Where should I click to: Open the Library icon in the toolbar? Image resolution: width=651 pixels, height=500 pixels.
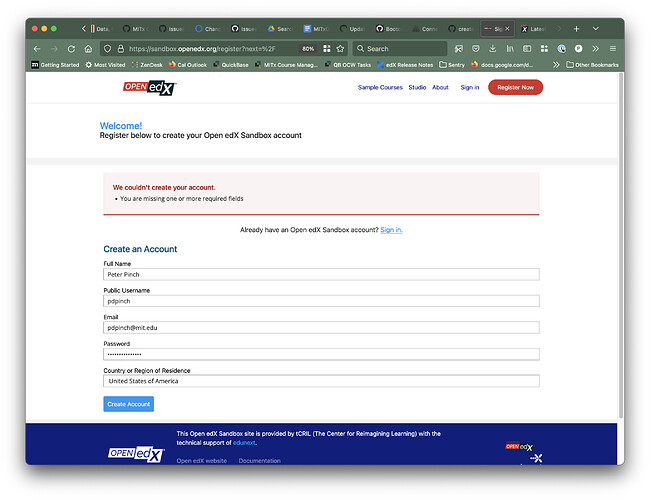(510, 49)
